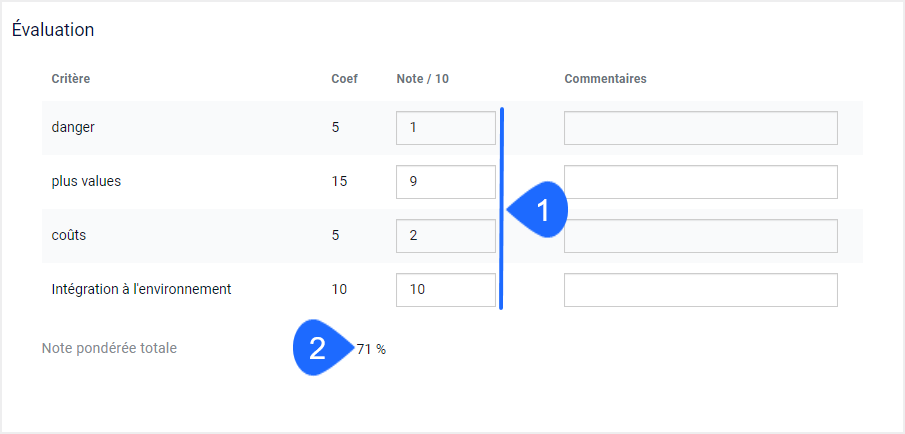The height and width of the screenshot is (434, 905).
Task: Click the Note / 10 column header
Action: point(422,79)
